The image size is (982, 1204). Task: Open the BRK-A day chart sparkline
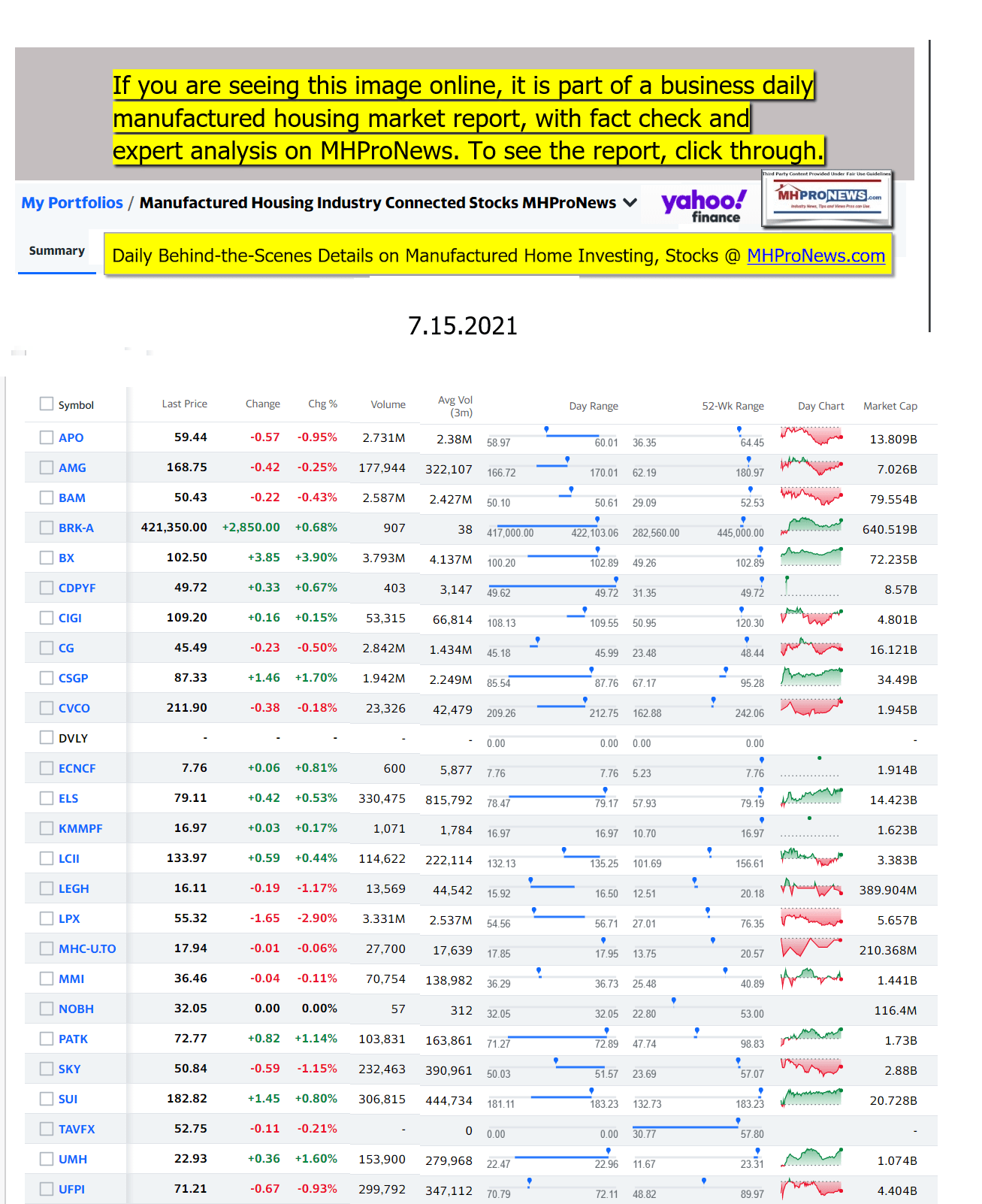tap(811, 527)
